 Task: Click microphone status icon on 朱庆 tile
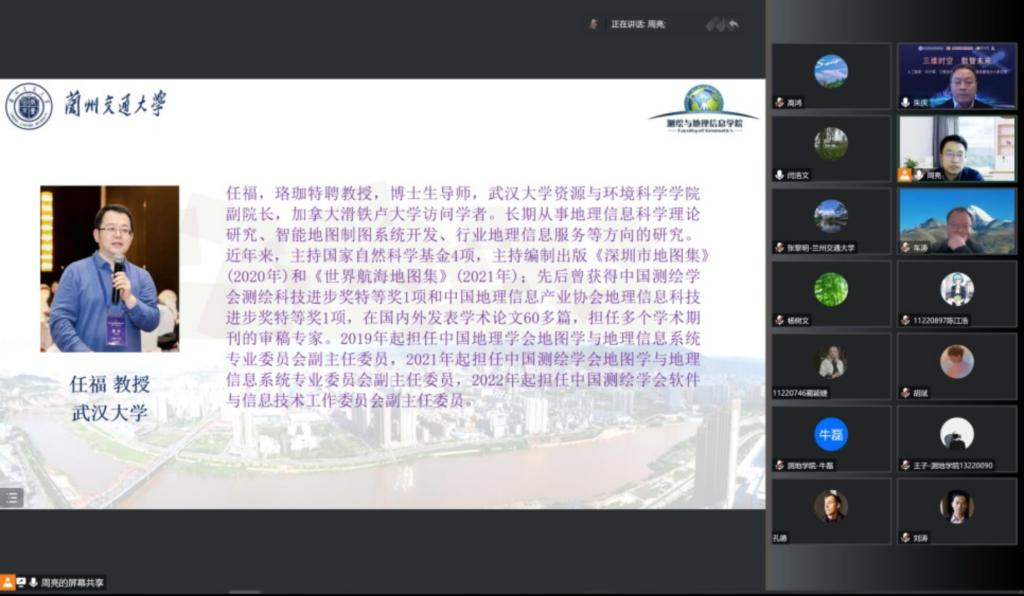(906, 102)
